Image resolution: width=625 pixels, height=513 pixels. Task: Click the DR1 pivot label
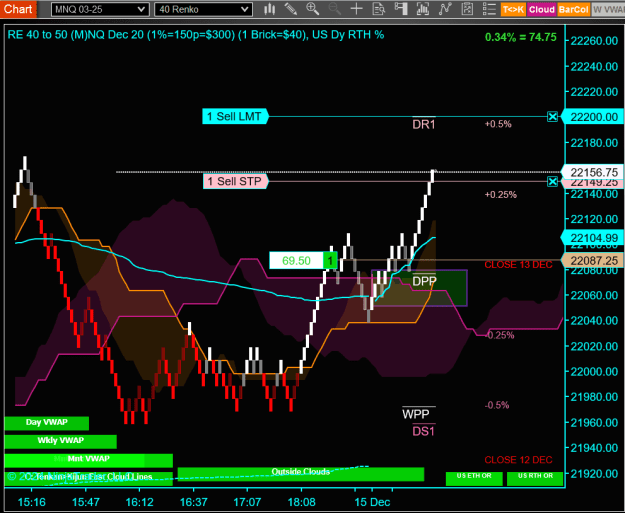tap(423, 125)
